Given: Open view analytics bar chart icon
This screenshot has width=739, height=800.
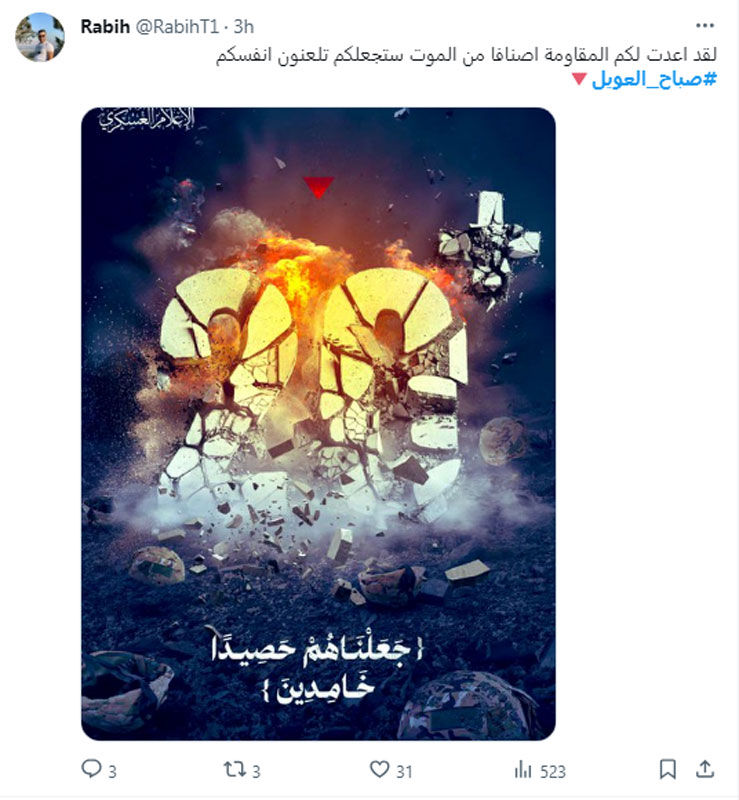Looking at the screenshot, I should tap(523, 769).
